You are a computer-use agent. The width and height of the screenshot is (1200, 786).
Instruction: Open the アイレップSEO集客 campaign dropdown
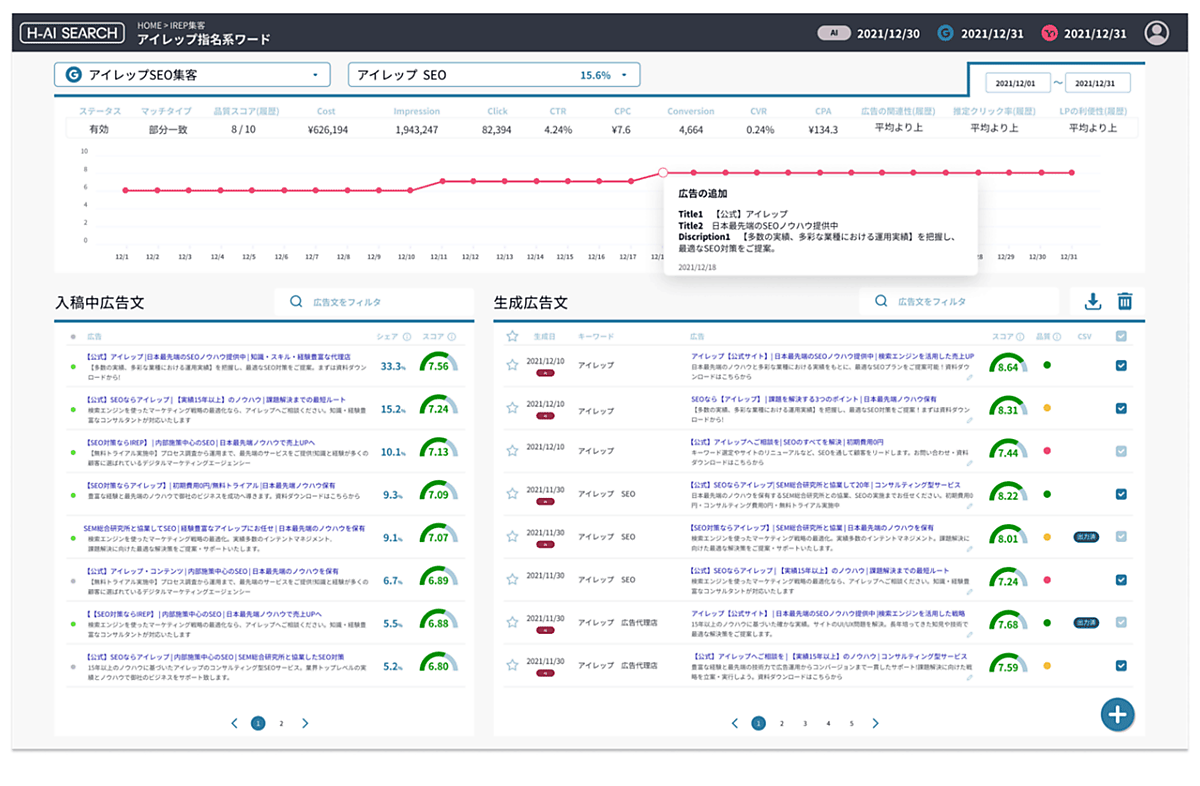192,75
